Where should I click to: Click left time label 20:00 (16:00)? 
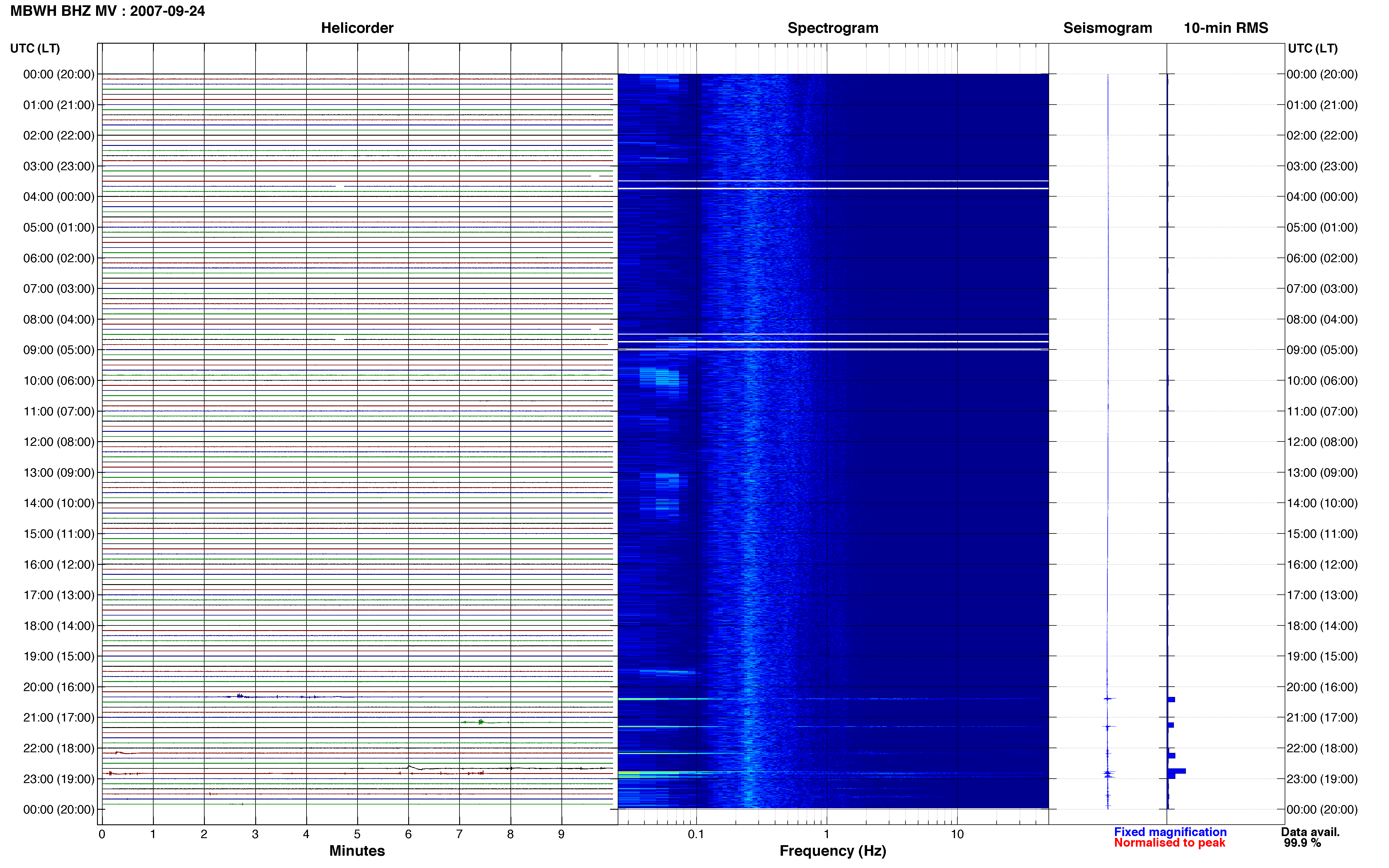tap(59, 687)
